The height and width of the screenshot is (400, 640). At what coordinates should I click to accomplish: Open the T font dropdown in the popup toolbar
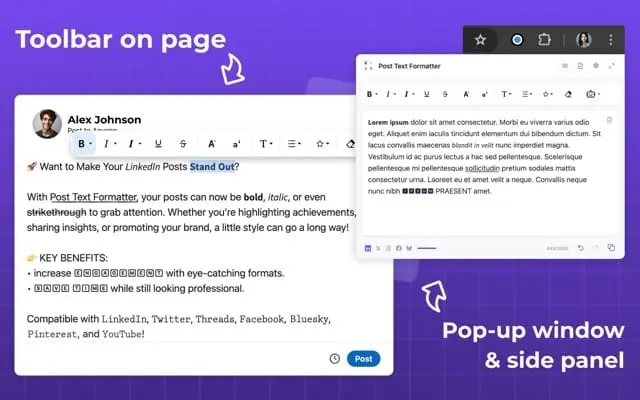tap(506, 94)
